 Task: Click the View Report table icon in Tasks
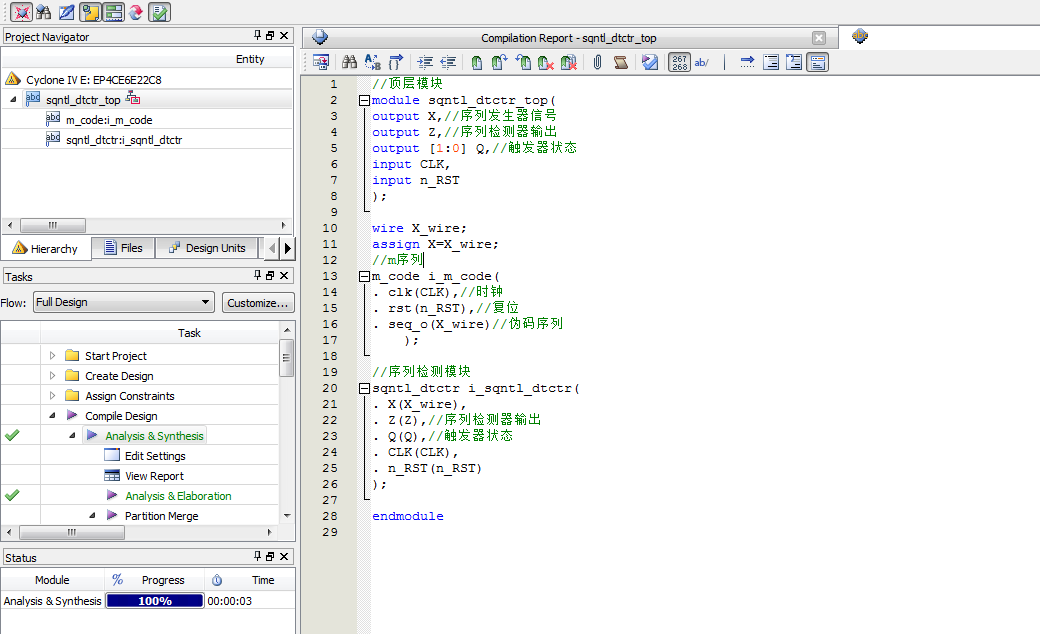click(x=112, y=476)
